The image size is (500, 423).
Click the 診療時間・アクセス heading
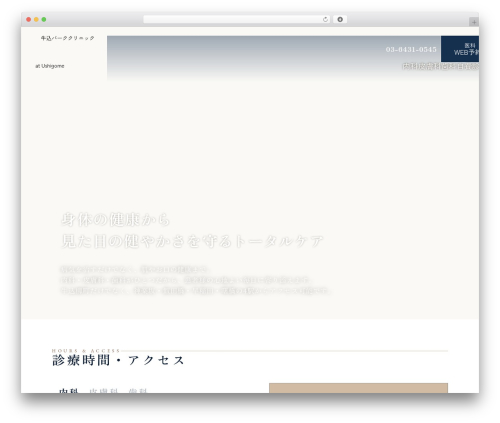coord(118,360)
